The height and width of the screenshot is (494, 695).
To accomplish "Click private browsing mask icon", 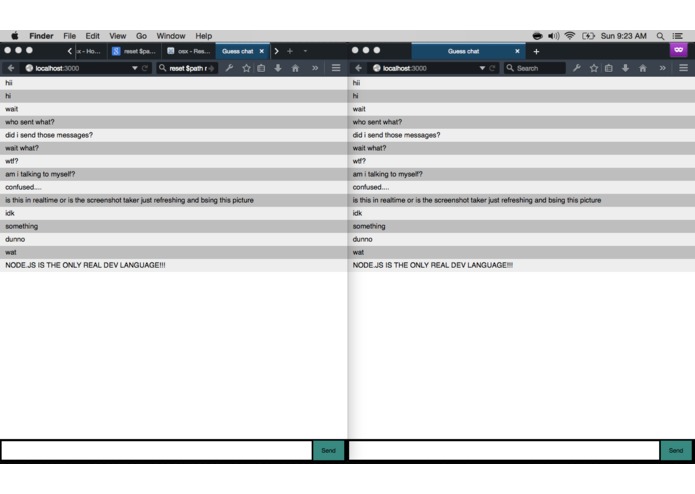I will [x=679, y=50].
